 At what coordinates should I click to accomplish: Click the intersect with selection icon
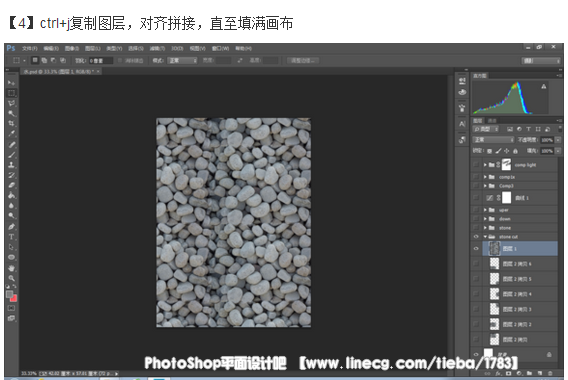(63, 60)
